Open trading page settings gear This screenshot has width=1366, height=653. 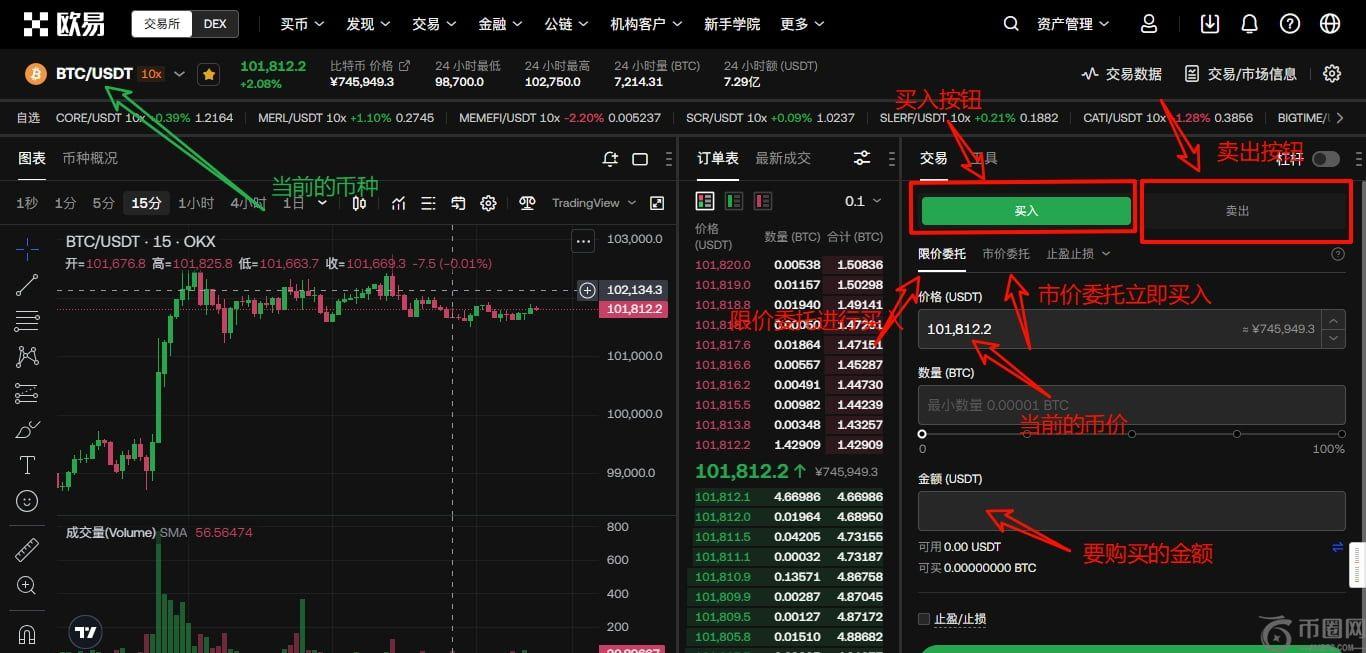click(1332, 73)
